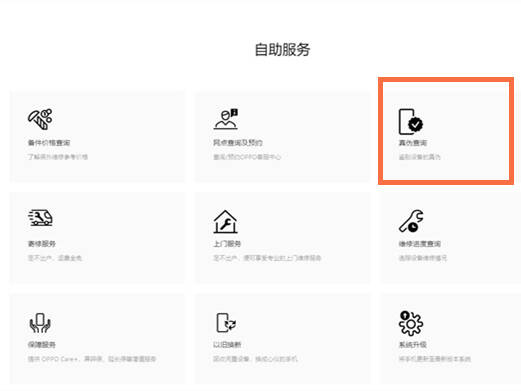Click the 自助服务 section heading
The width and height of the screenshot is (521, 391).
click(282, 50)
